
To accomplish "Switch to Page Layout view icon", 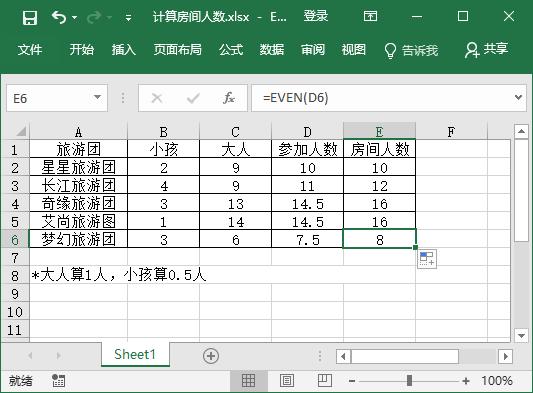I will [x=287, y=380].
